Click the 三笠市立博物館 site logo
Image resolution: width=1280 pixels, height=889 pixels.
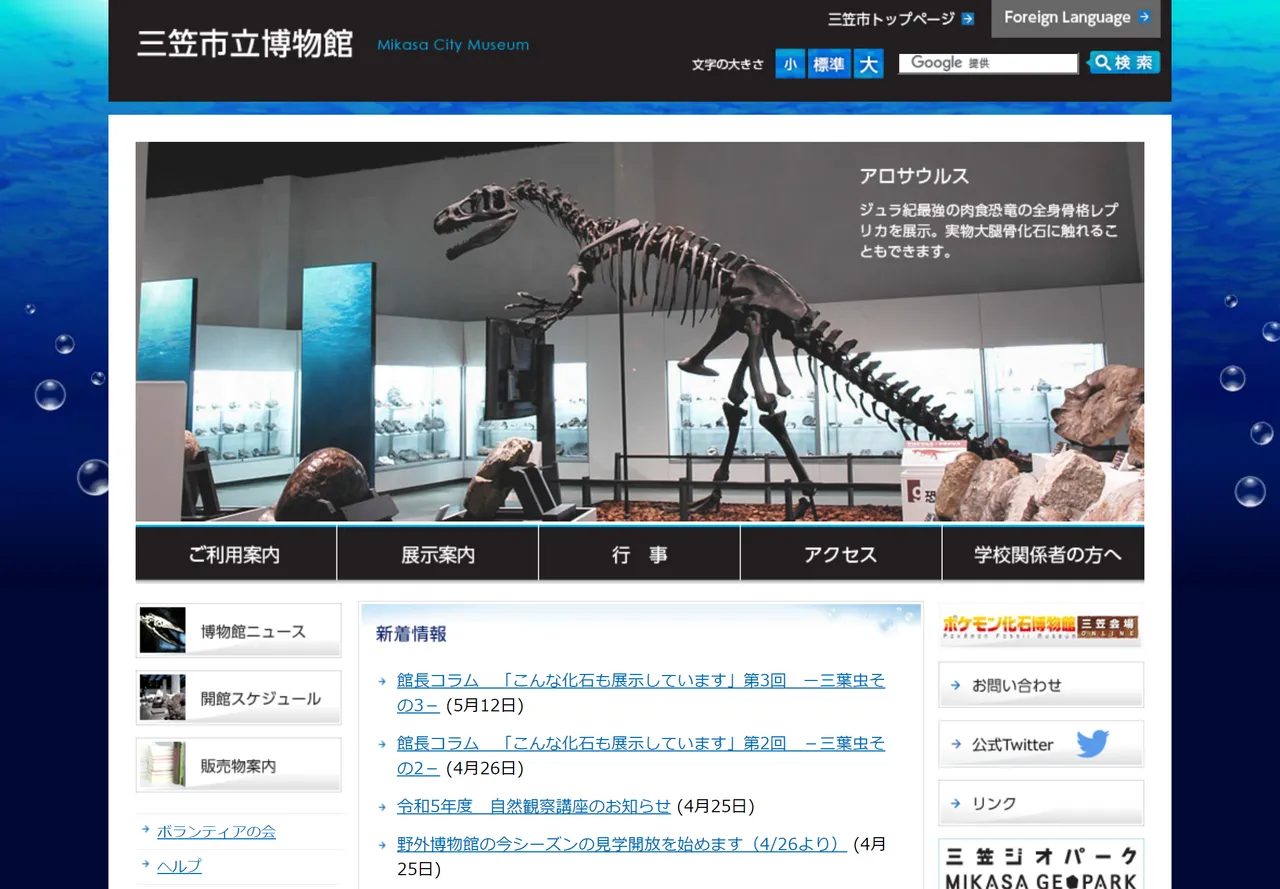(245, 45)
